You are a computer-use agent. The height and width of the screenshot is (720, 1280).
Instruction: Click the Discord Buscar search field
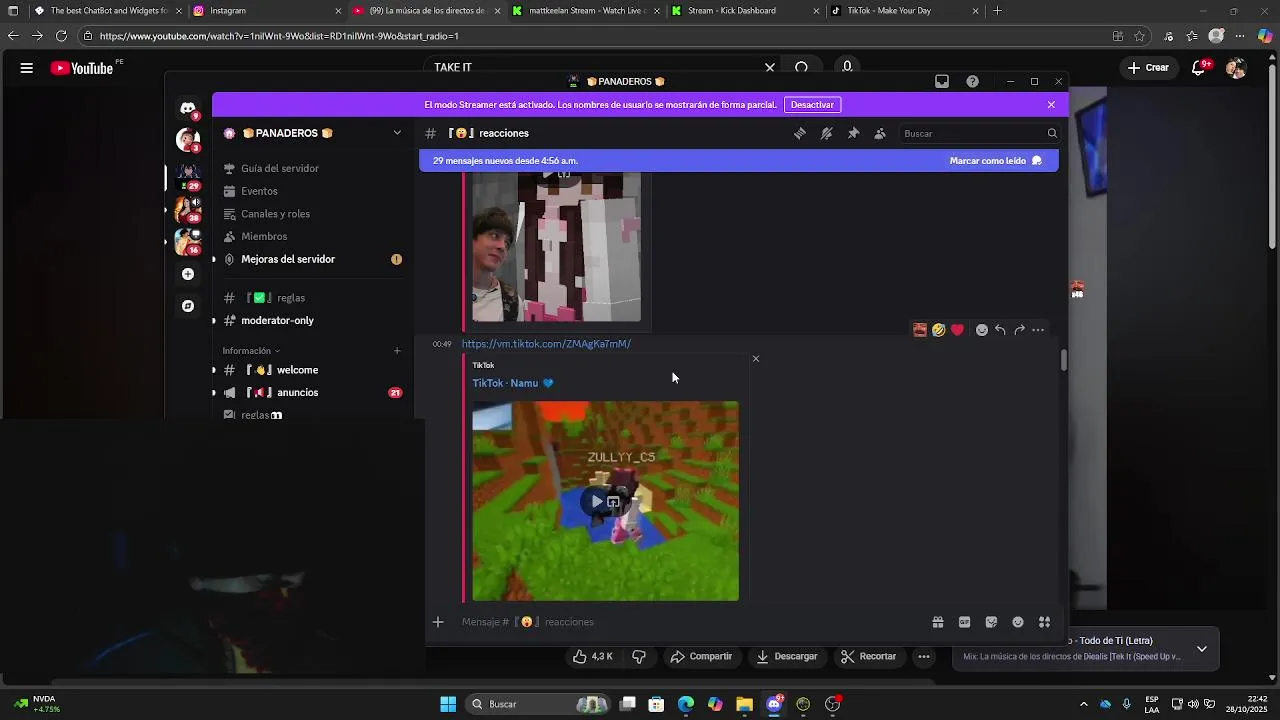coord(979,133)
